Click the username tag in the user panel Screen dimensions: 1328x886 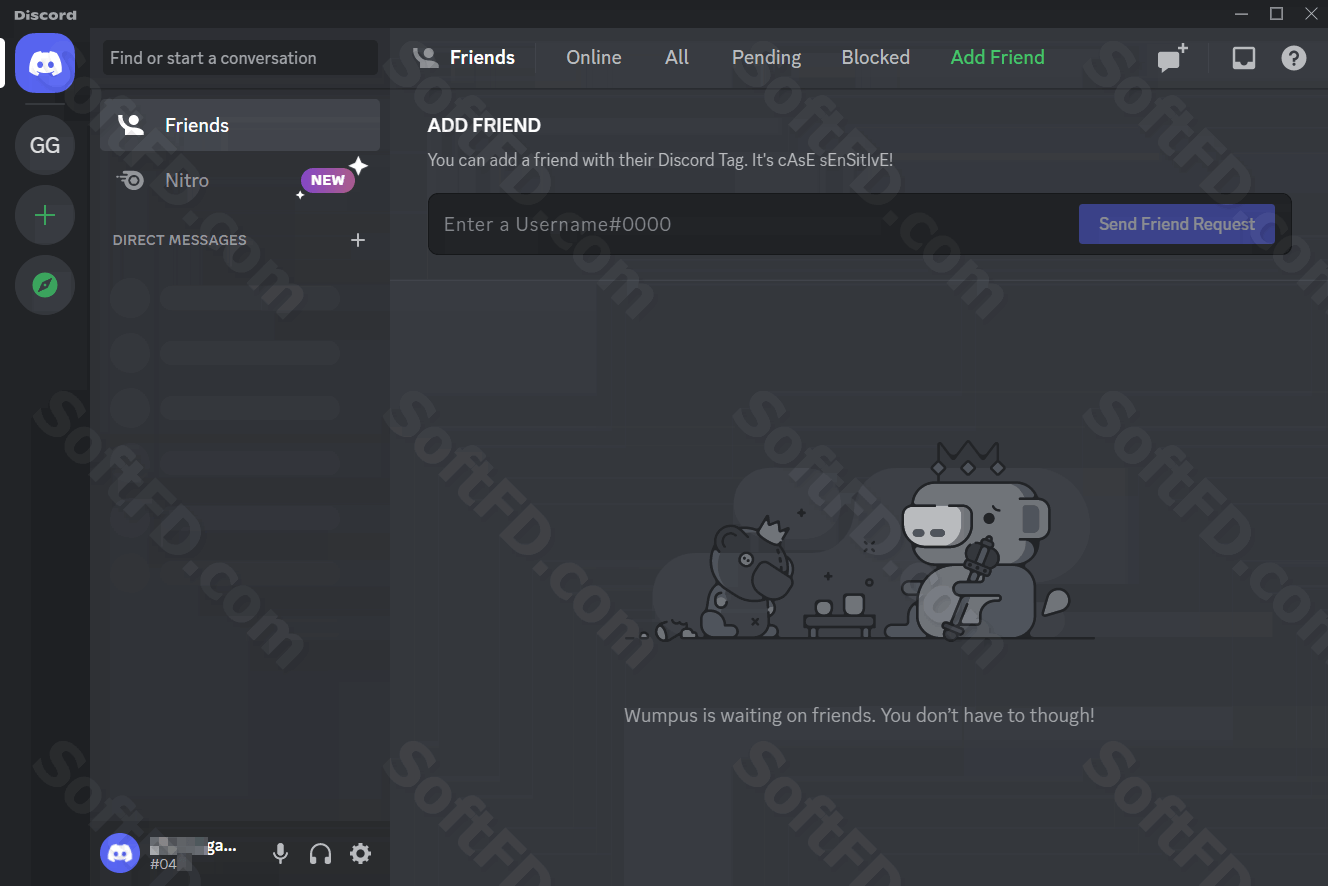[193, 853]
